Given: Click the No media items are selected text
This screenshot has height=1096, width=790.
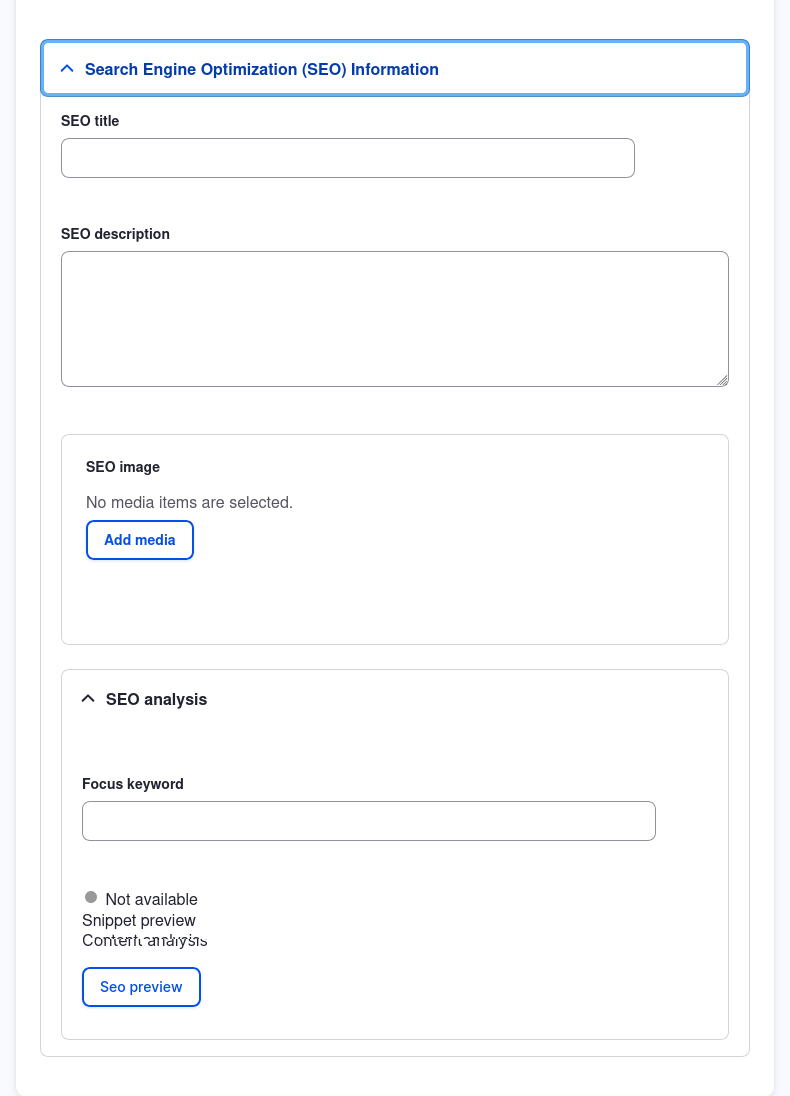Looking at the screenshot, I should pos(188,502).
